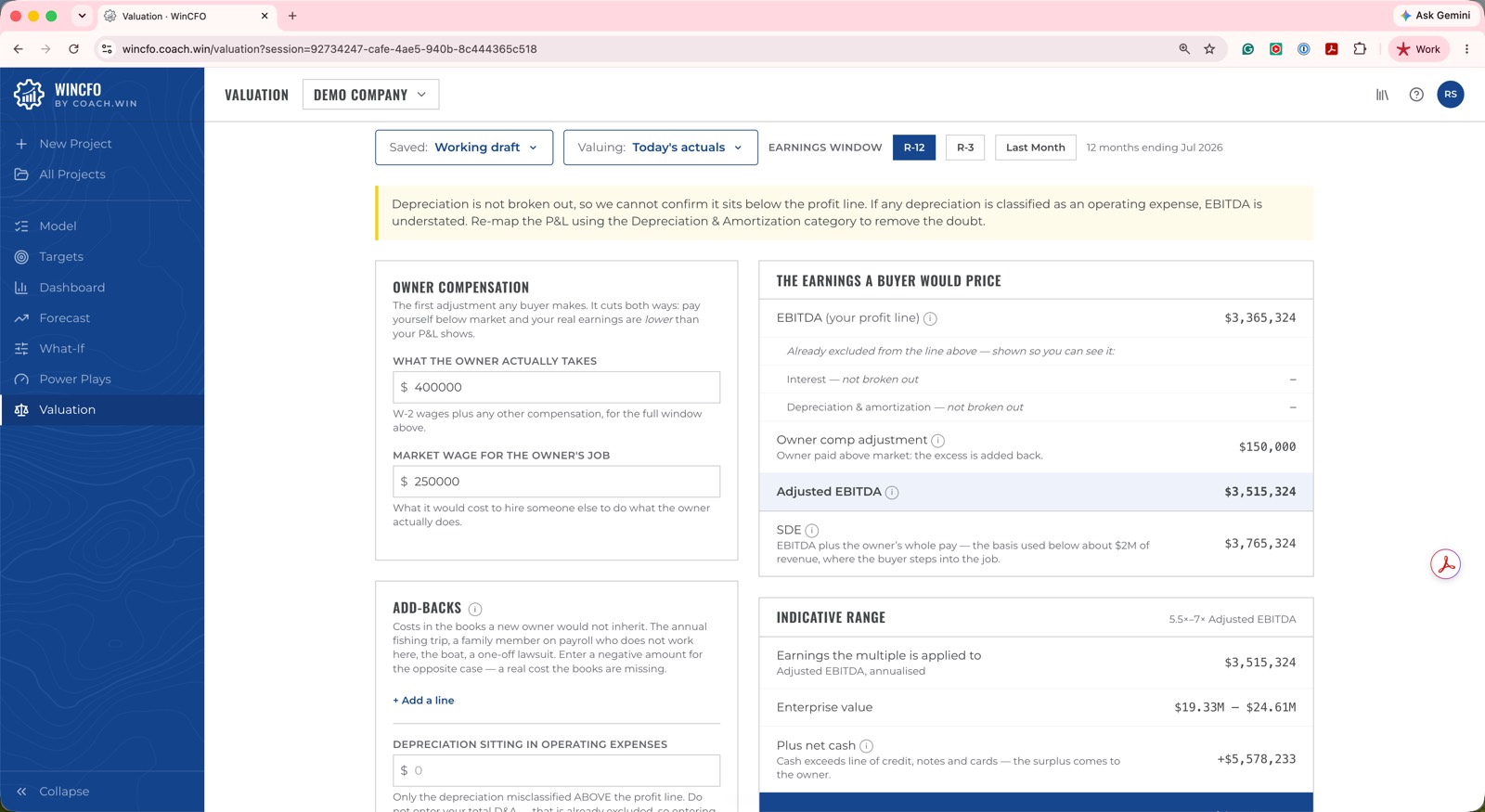The width and height of the screenshot is (1485, 812).
Task: Click Ask Gemini button
Action: 1435,16
